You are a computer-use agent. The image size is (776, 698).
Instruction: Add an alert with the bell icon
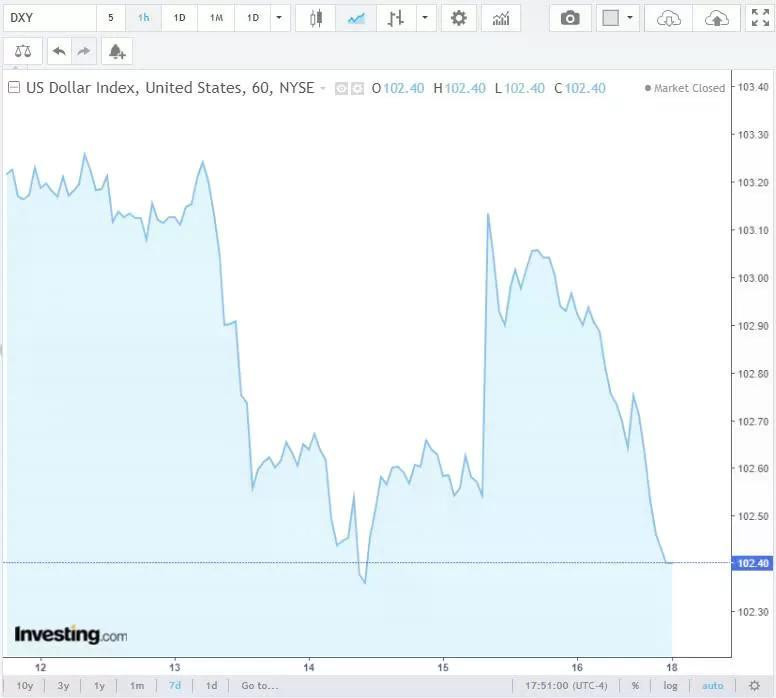point(117,51)
